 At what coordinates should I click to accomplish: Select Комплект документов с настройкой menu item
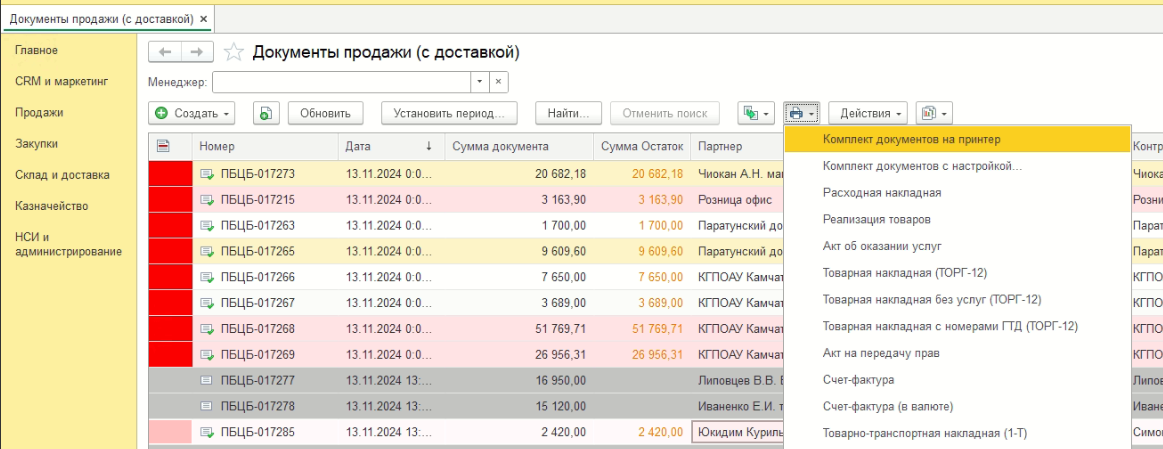[x=922, y=166]
